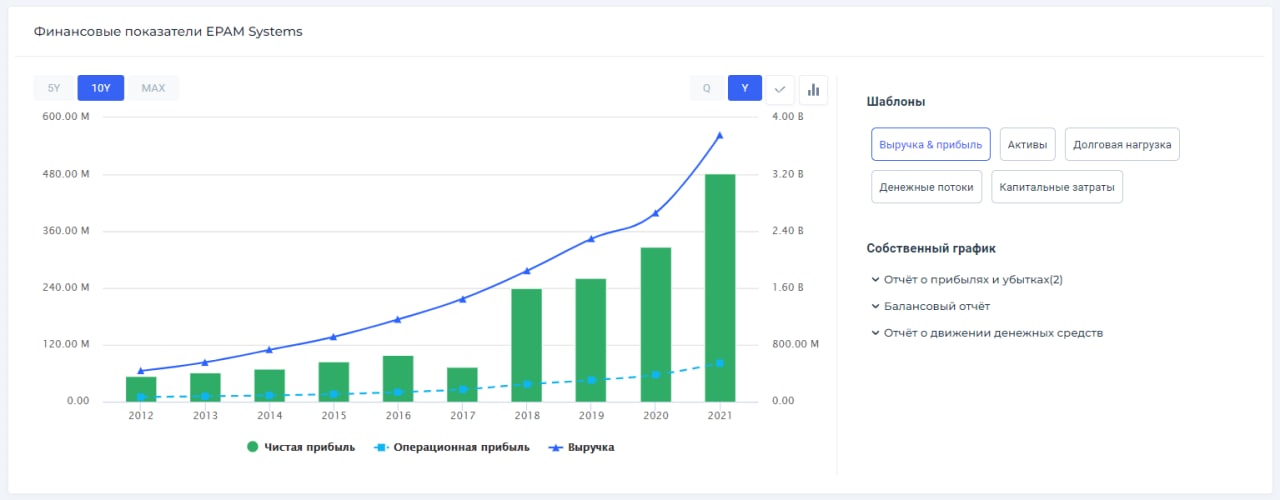Expand Отчёт о движении денежных средств

pyautogui.click(x=987, y=333)
